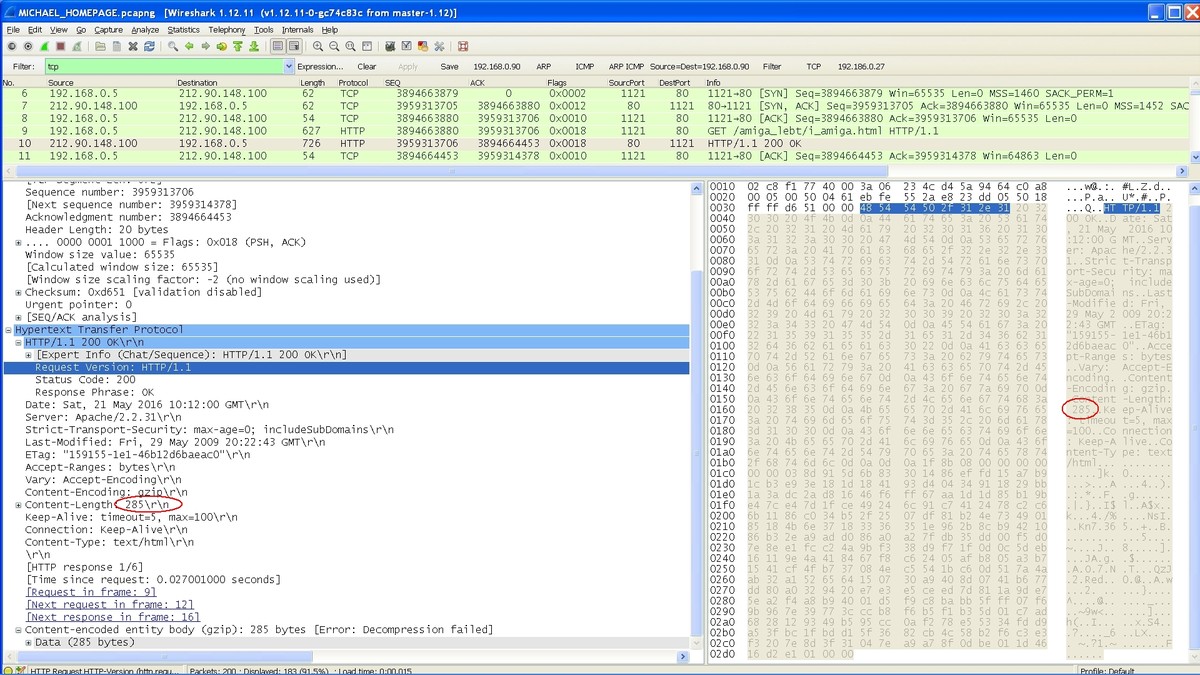Open a capture file via folder icon
Screen dimensions: 1200x675
point(102,46)
